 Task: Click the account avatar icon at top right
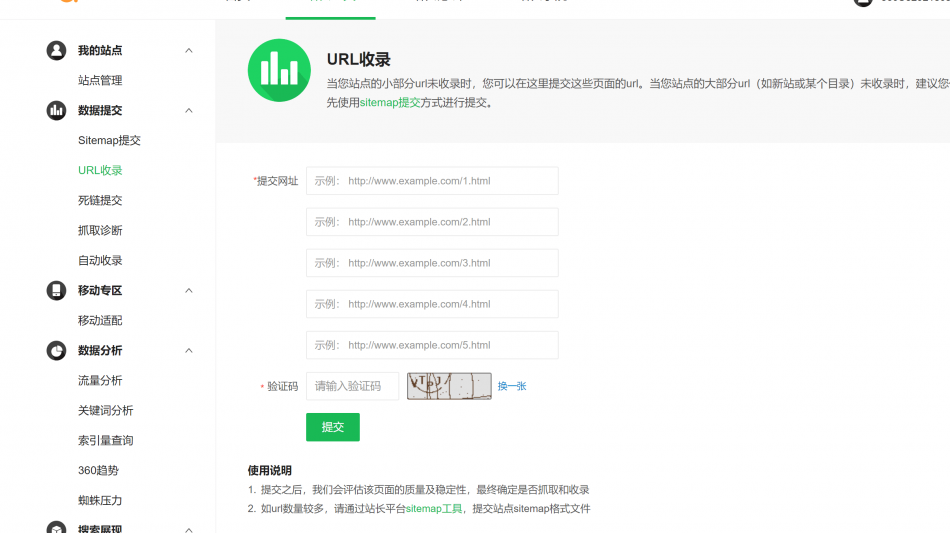pos(863,2)
